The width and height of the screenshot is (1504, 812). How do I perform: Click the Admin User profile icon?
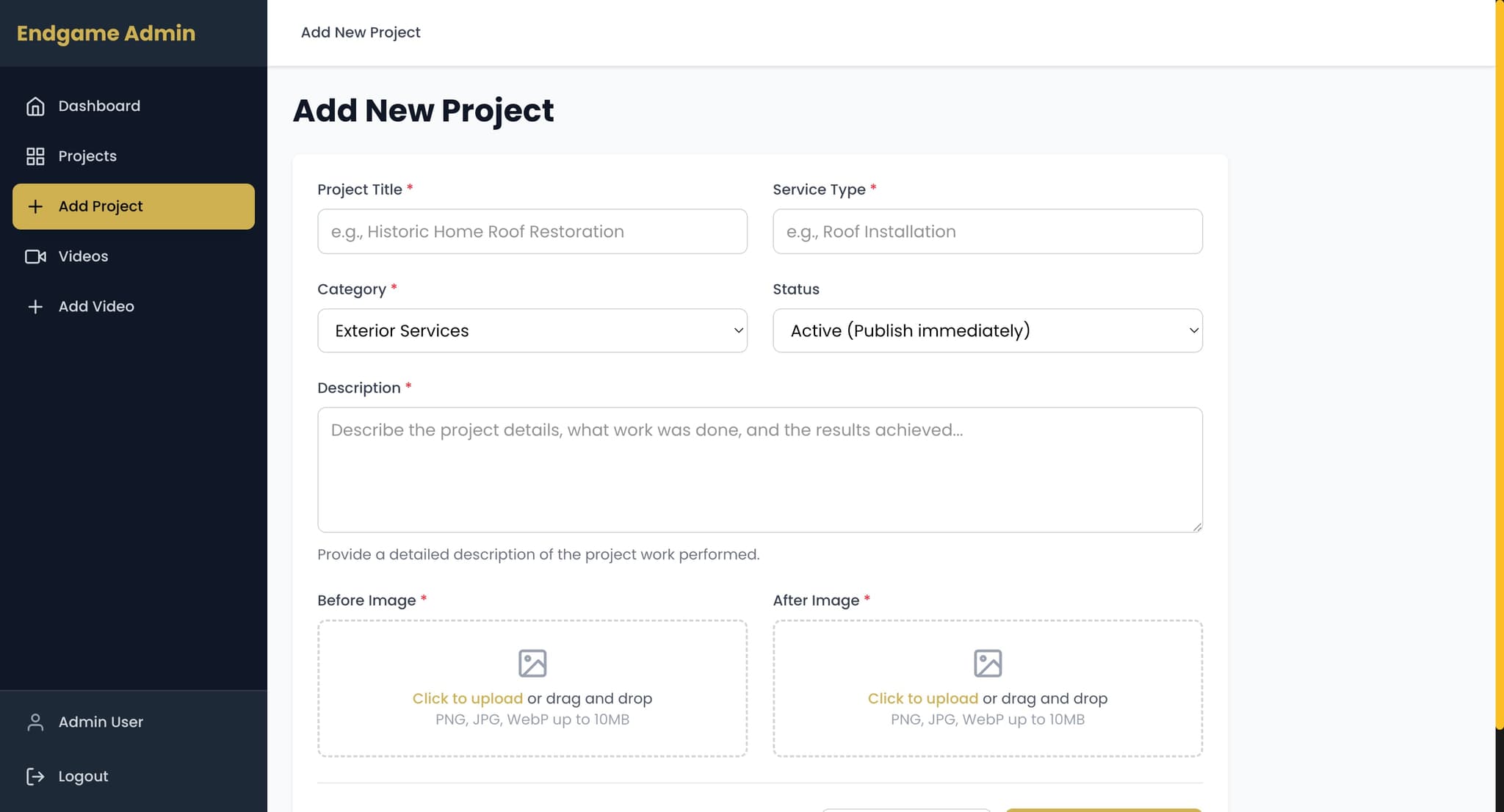pyautogui.click(x=35, y=722)
